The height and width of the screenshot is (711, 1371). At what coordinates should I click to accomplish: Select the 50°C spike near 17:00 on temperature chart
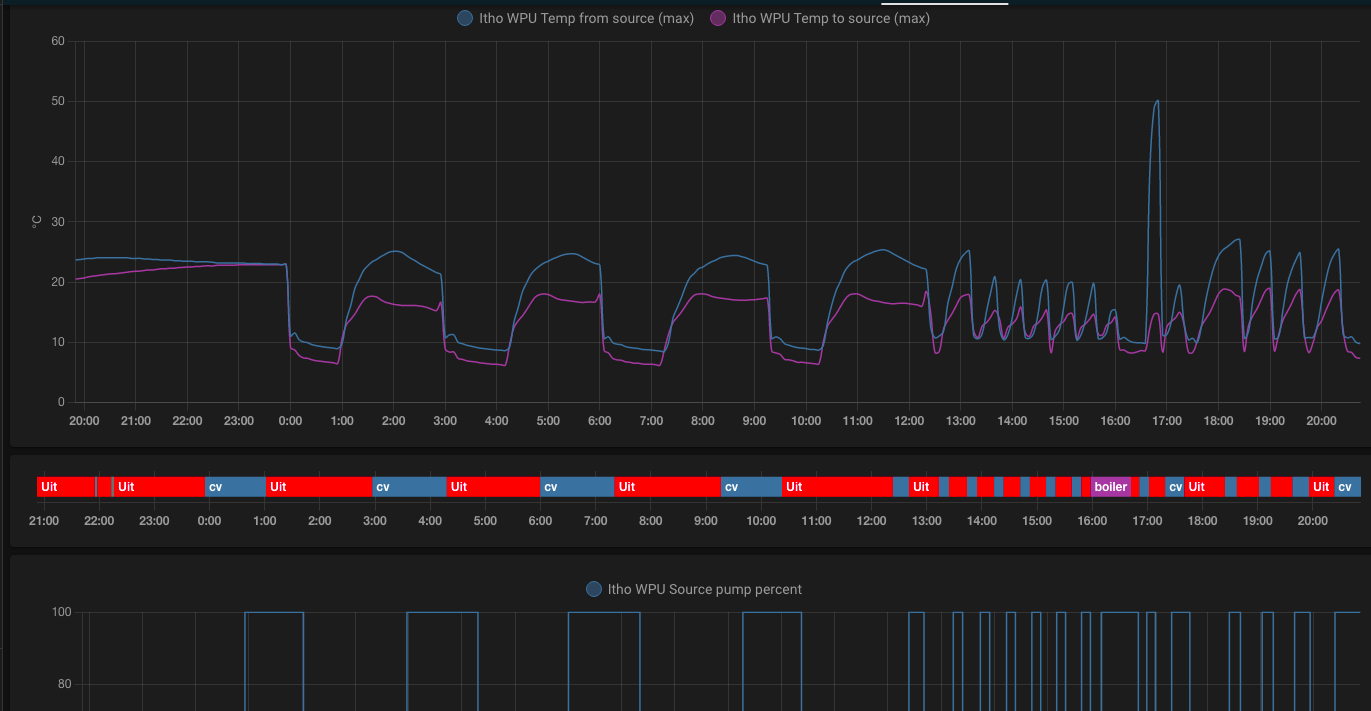point(1156,101)
